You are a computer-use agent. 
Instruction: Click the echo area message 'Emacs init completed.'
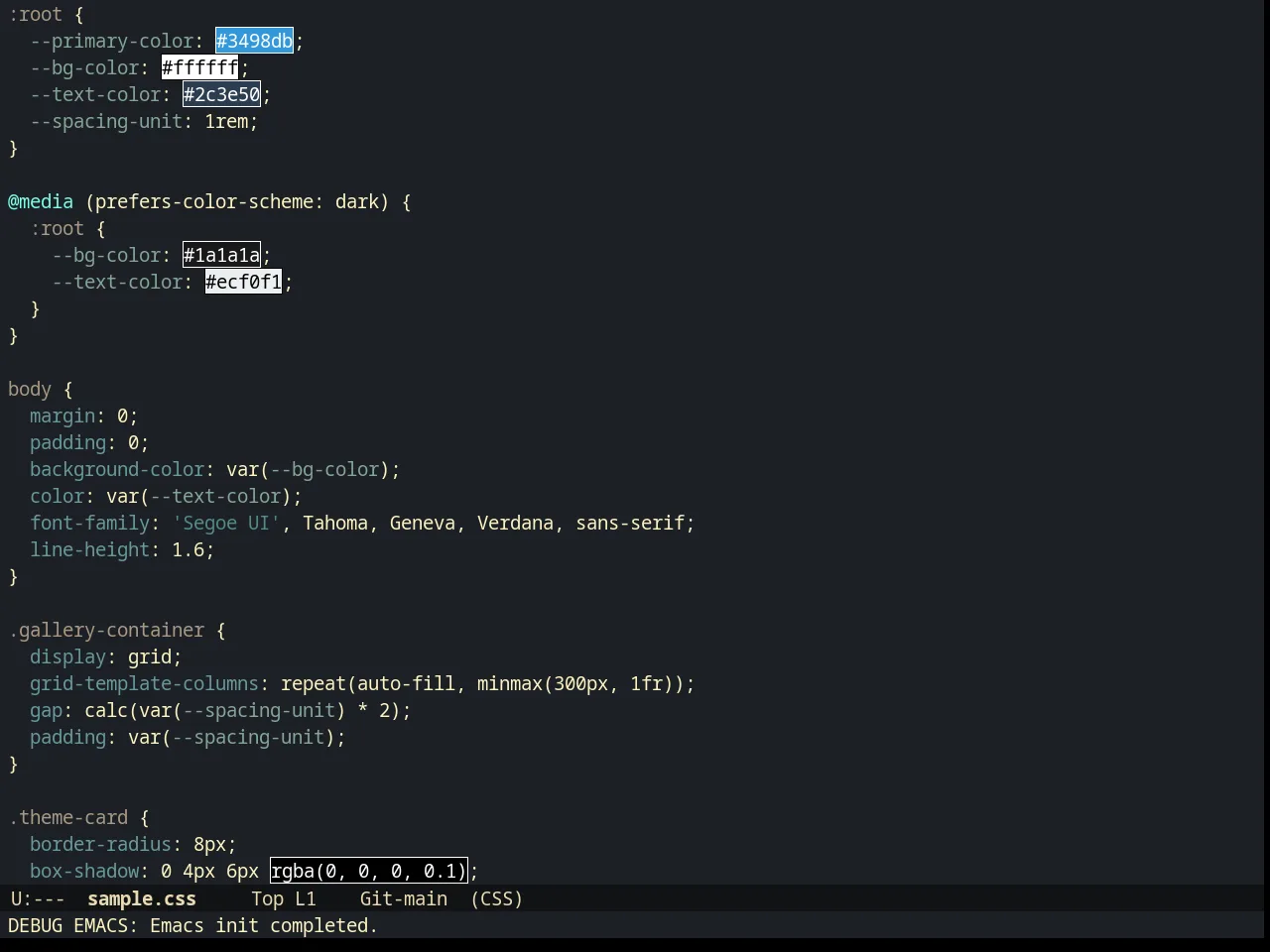[x=264, y=925]
